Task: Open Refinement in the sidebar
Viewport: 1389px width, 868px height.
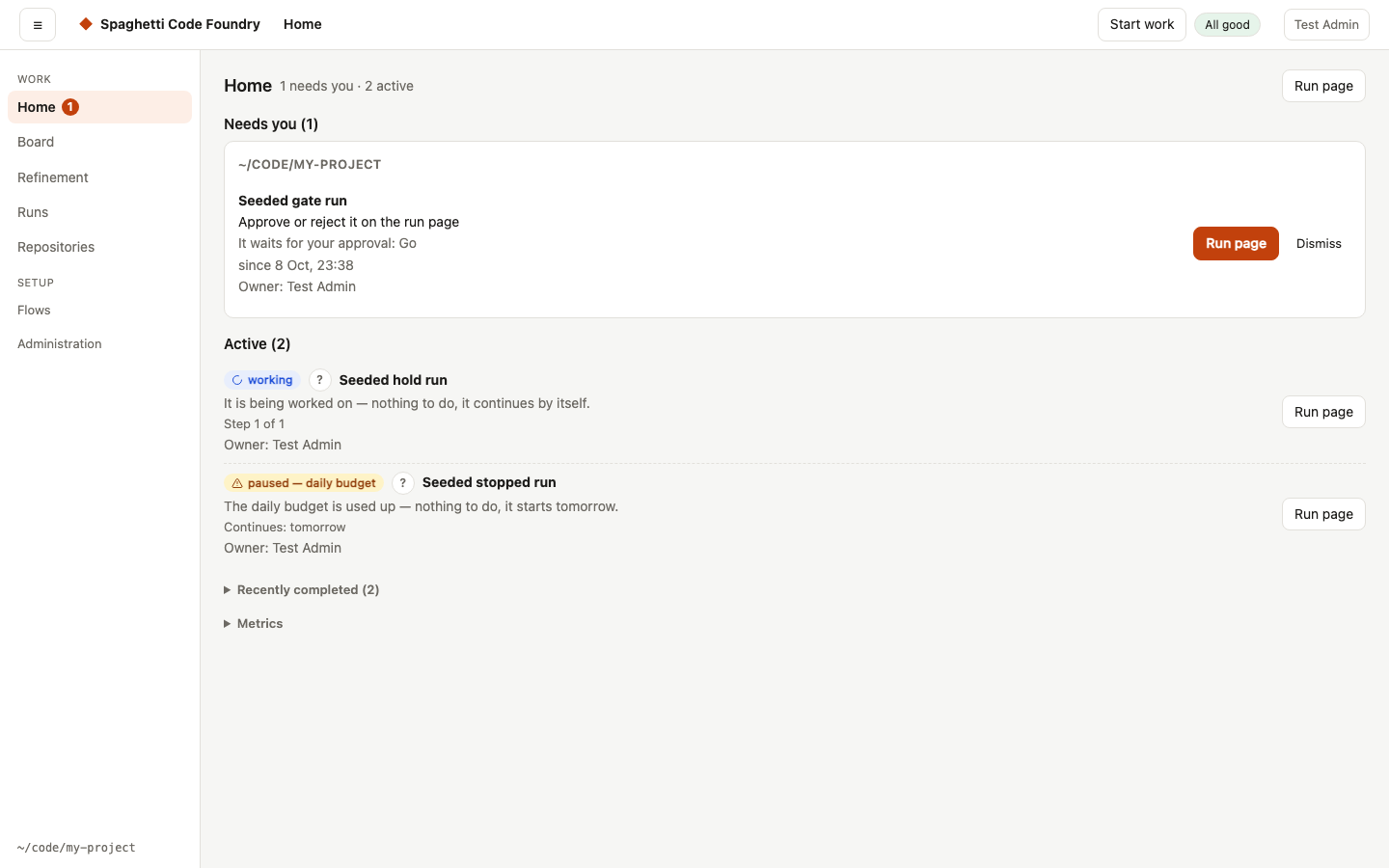Action: click(99, 177)
